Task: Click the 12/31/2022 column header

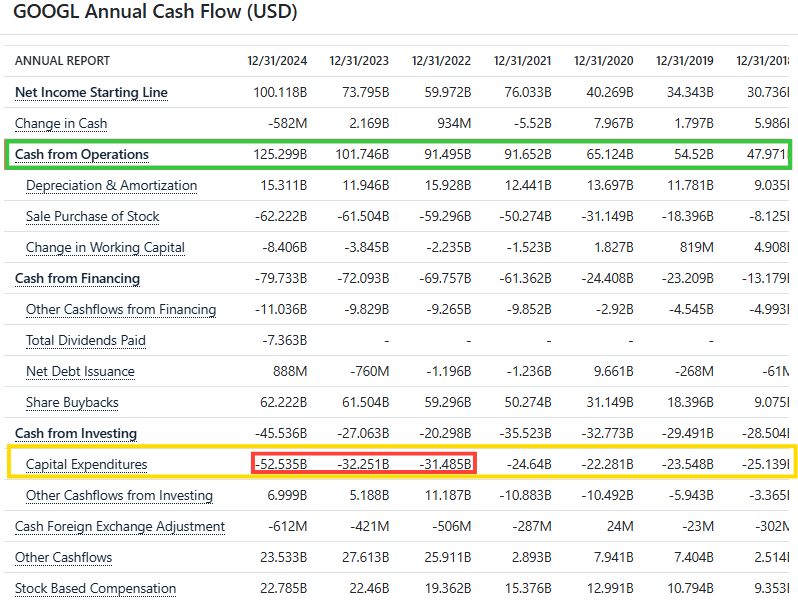Action: (441, 61)
